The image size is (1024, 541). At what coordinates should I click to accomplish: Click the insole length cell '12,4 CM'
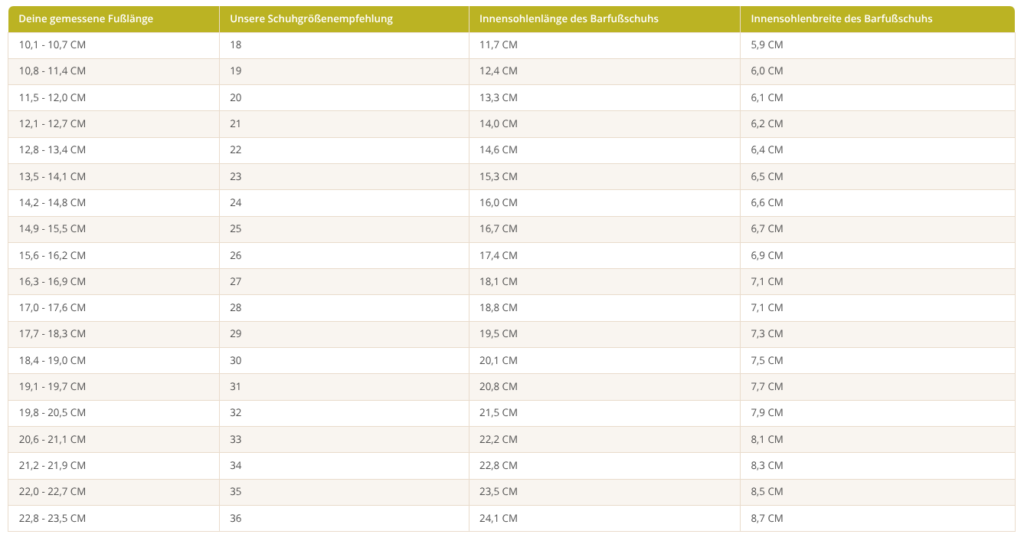(498, 71)
